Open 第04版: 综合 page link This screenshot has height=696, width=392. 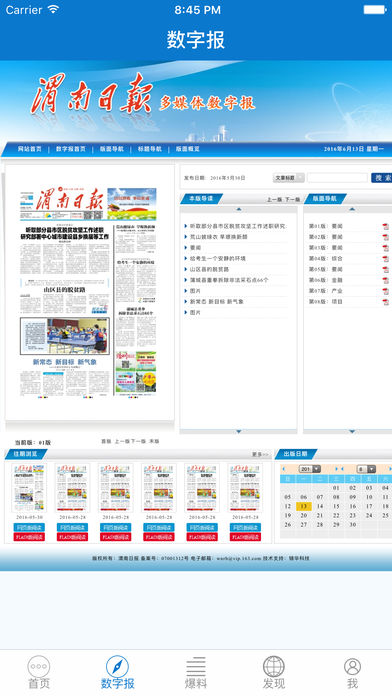tap(326, 258)
